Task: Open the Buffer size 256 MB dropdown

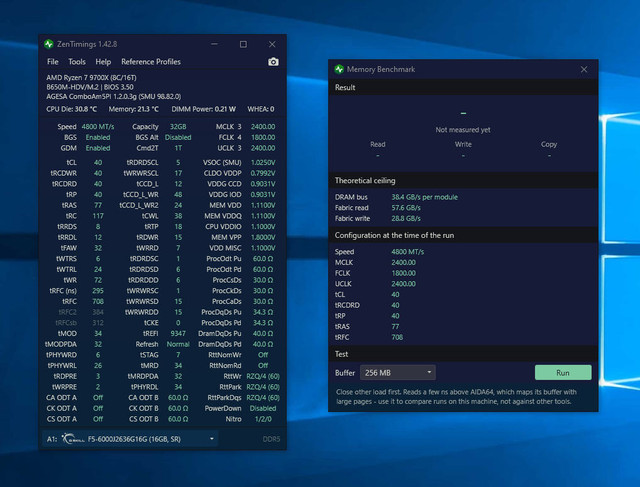Action: pos(398,372)
